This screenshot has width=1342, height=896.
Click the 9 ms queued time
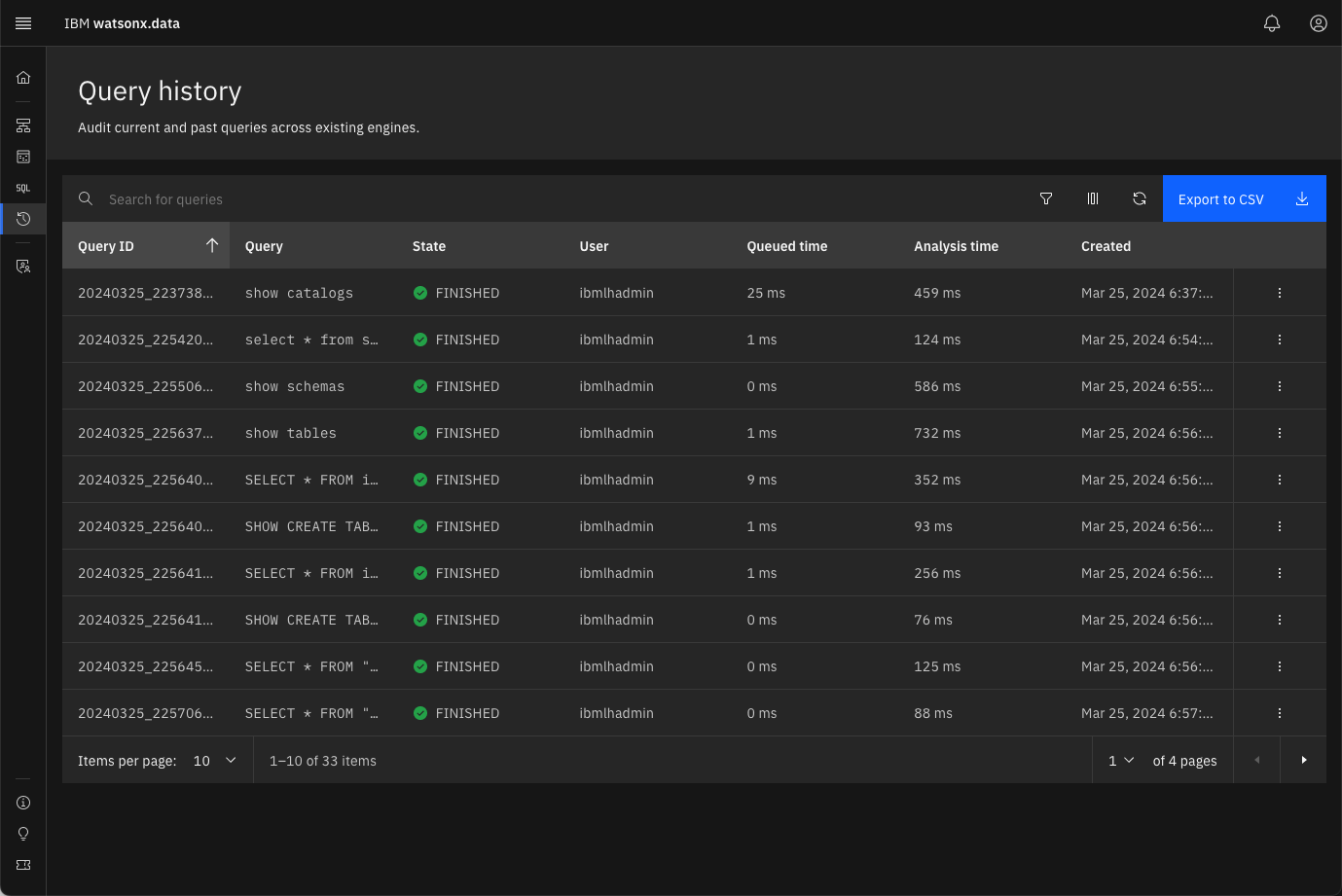click(762, 480)
